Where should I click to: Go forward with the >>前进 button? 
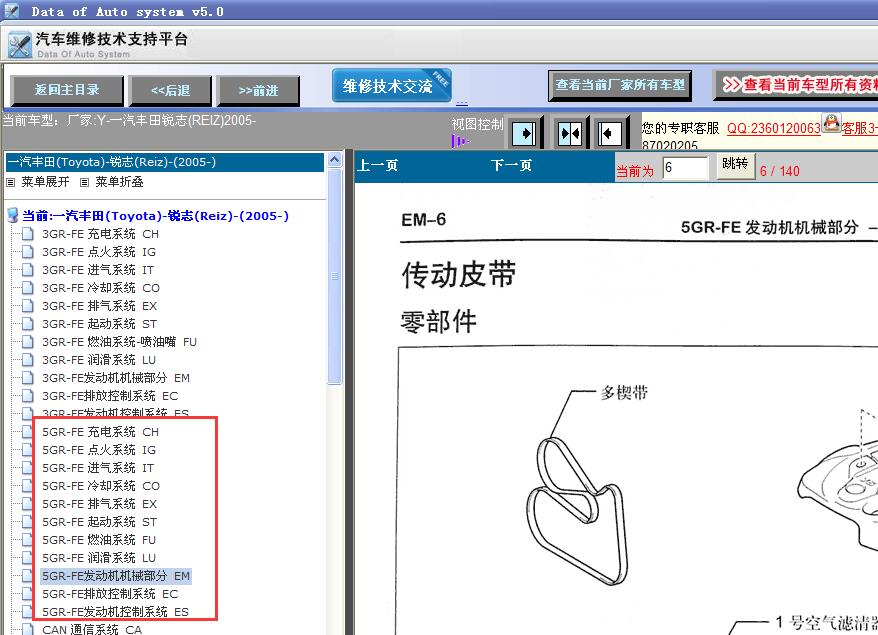(x=258, y=90)
